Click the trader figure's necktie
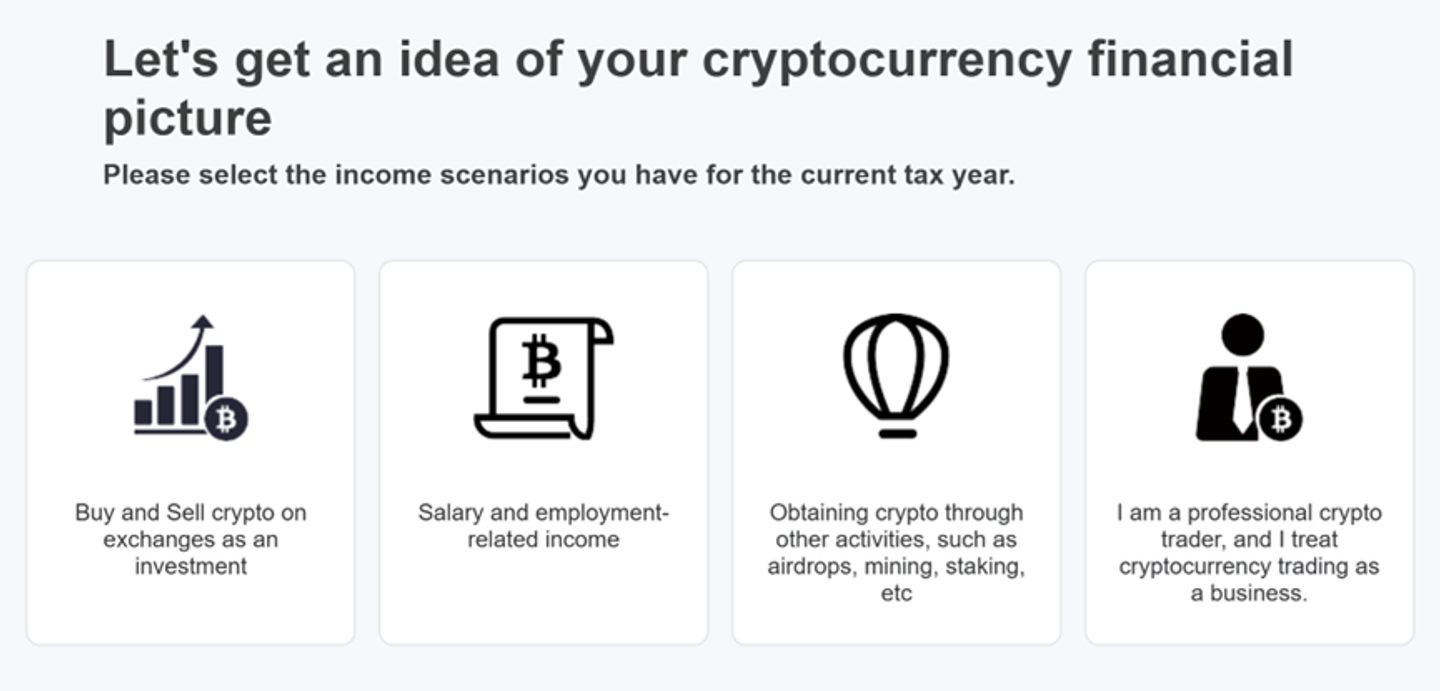This screenshot has height=691, width=1440. (x=1242, y=400)
